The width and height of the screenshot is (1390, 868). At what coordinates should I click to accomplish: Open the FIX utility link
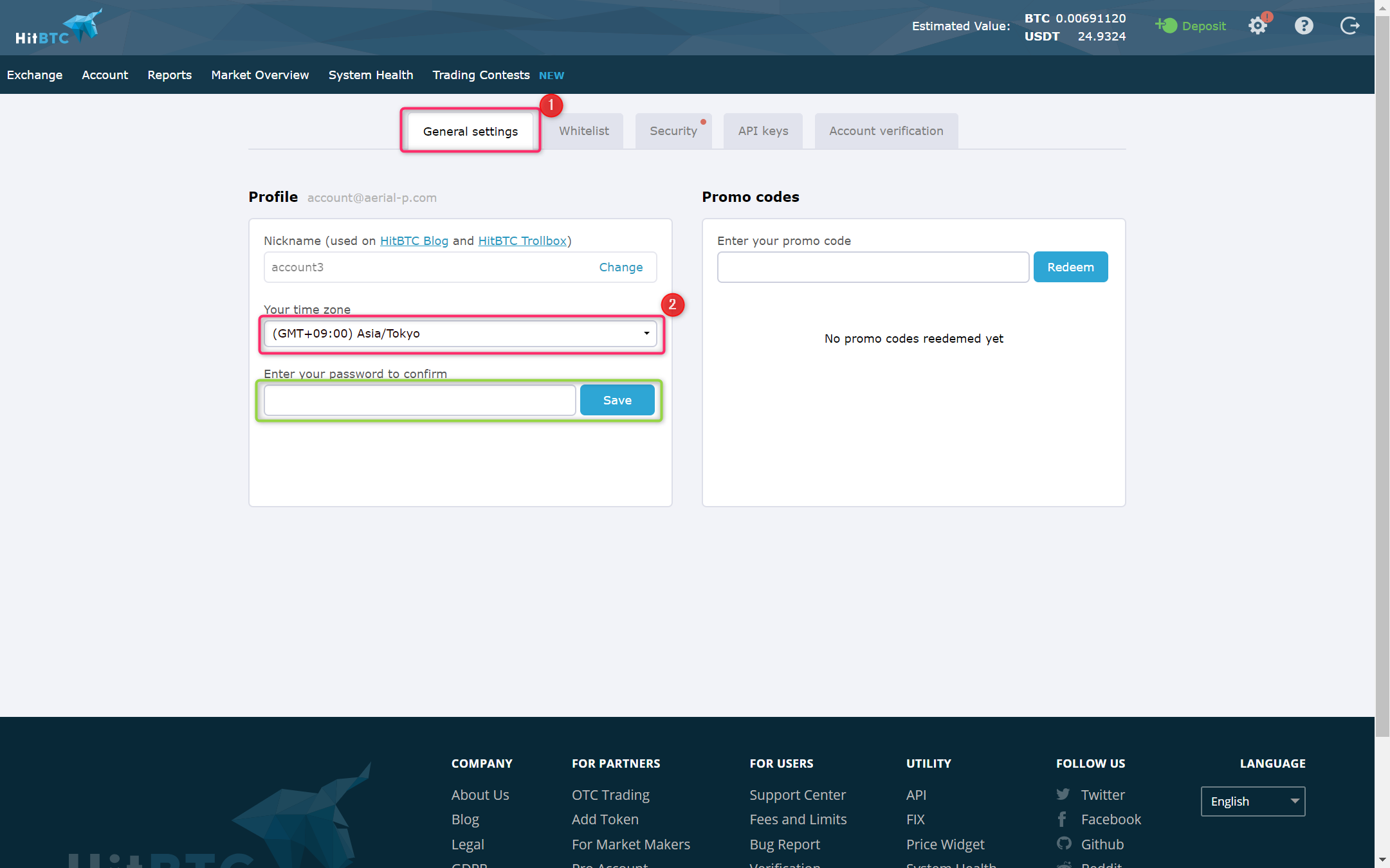click(x=915, y=819)
